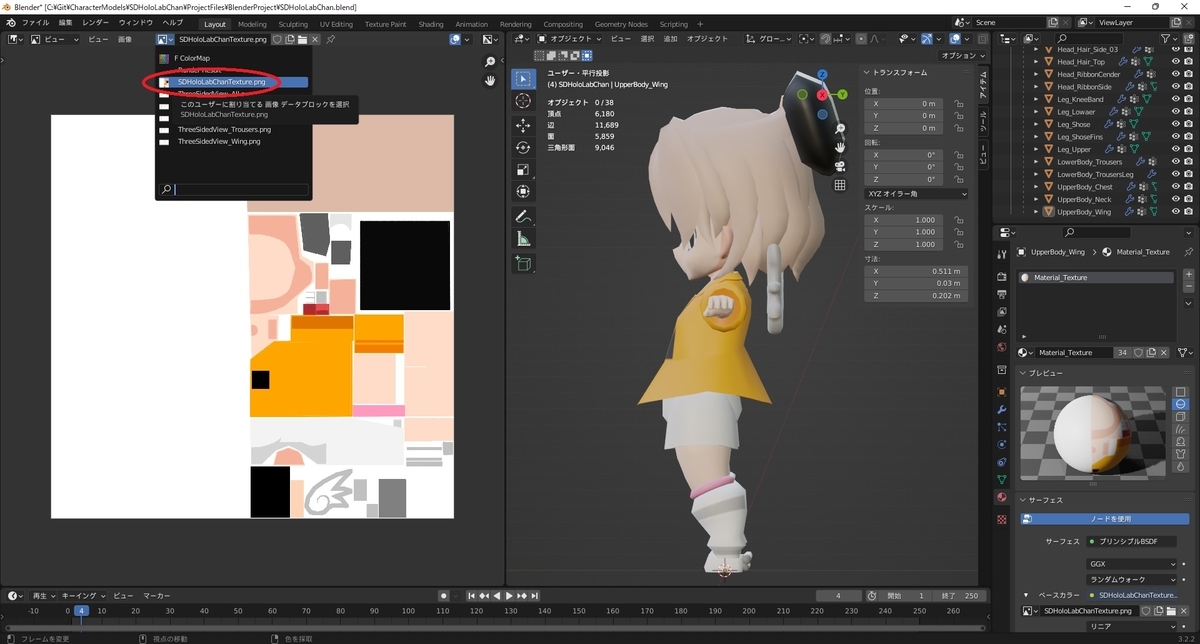Activate the Transform tool
The width and height of the screenshot is (1200, 644).
523,191
